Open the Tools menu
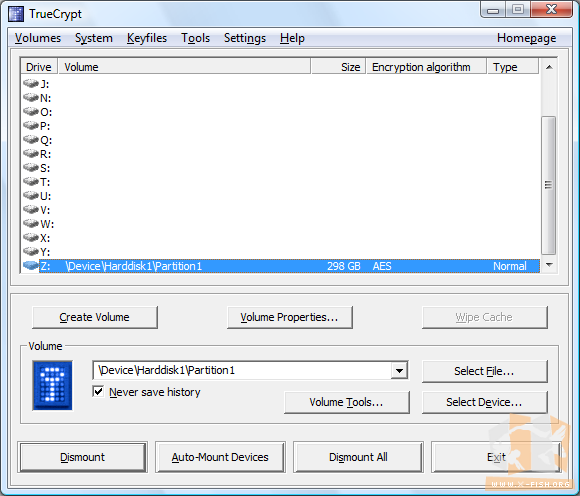 click(195, 38)
